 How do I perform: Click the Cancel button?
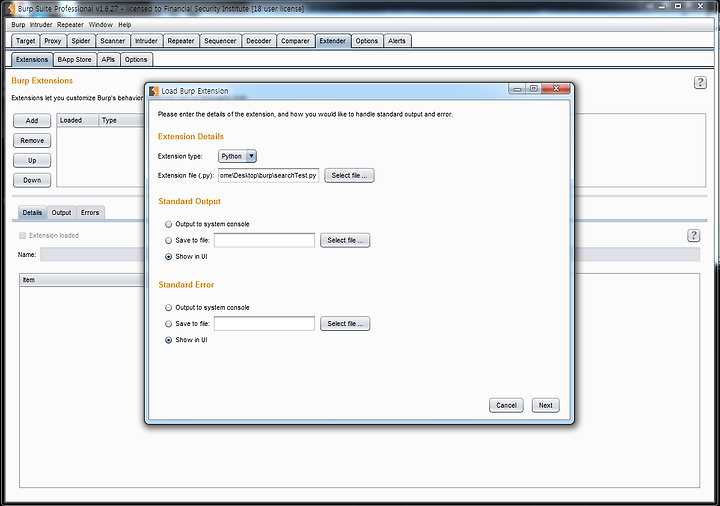point(506,405)
